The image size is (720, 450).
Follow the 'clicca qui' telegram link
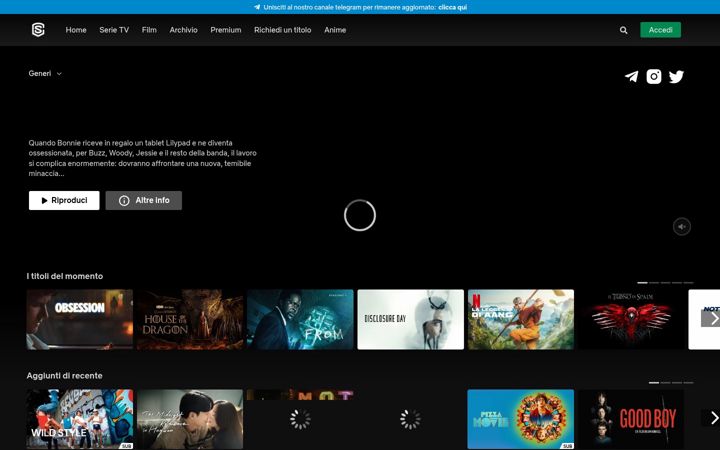[x=452, y=7]
